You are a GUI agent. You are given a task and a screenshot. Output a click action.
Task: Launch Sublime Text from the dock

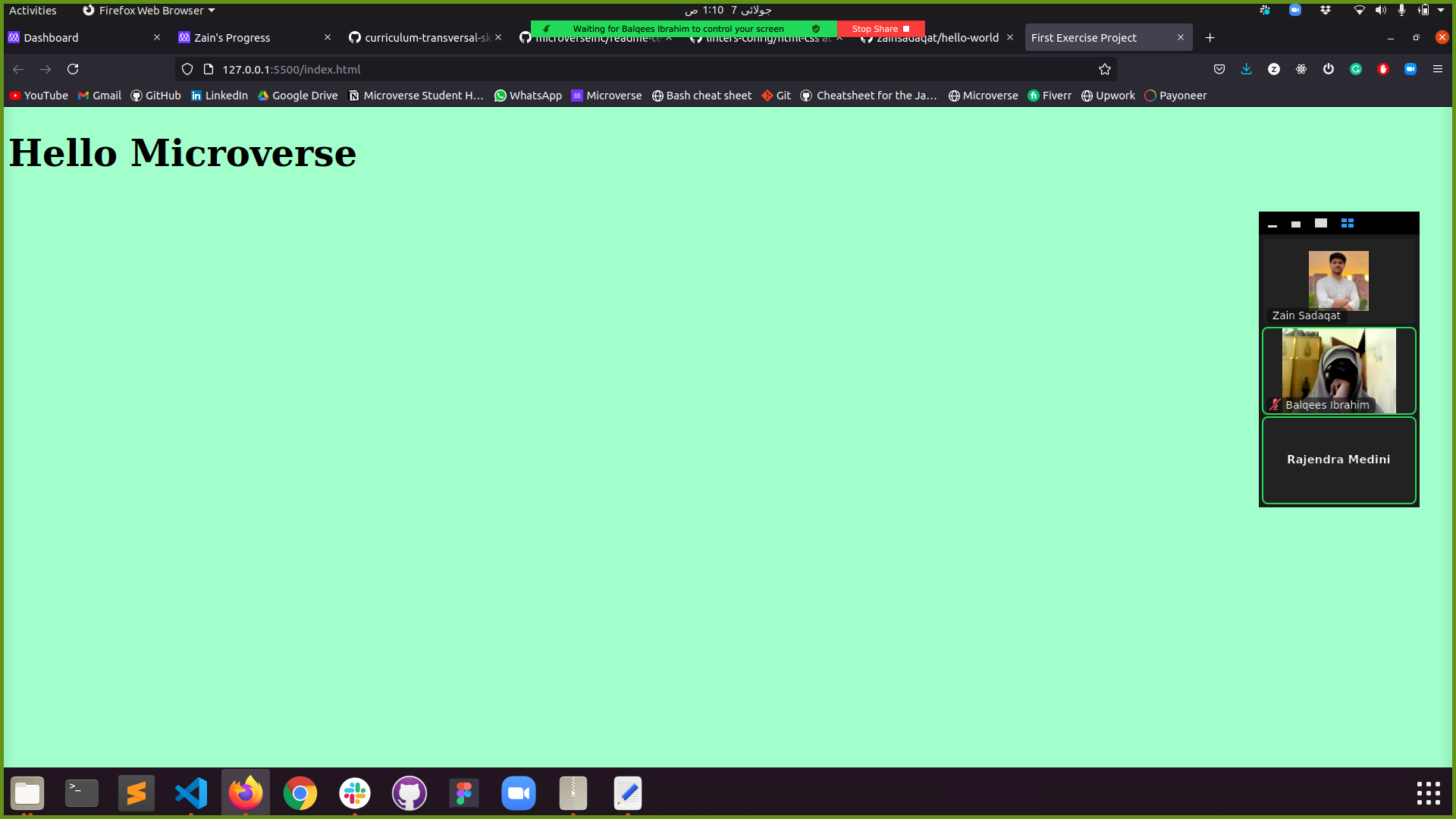136,793
